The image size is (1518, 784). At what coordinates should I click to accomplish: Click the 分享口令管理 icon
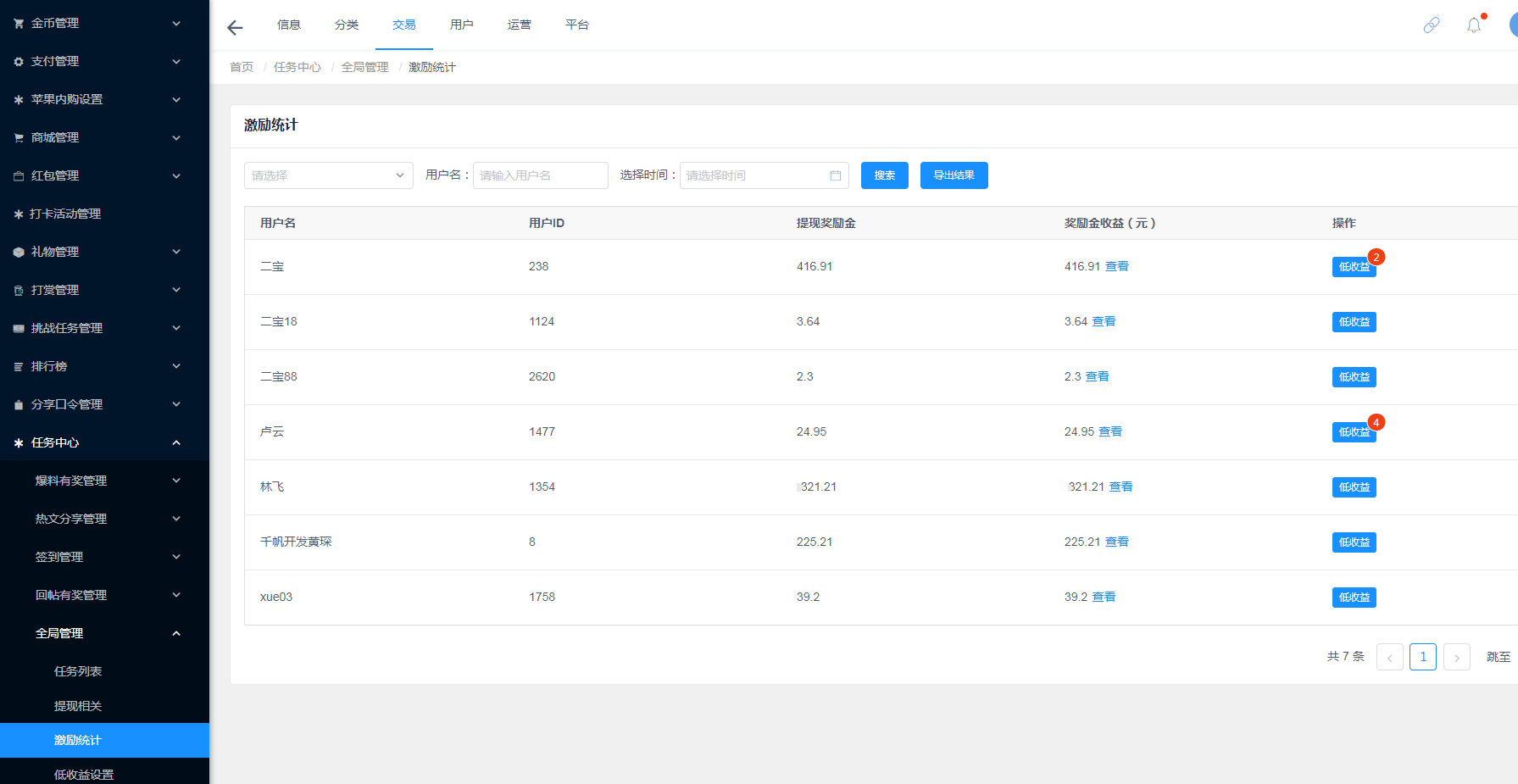click(x=19, y=405)
